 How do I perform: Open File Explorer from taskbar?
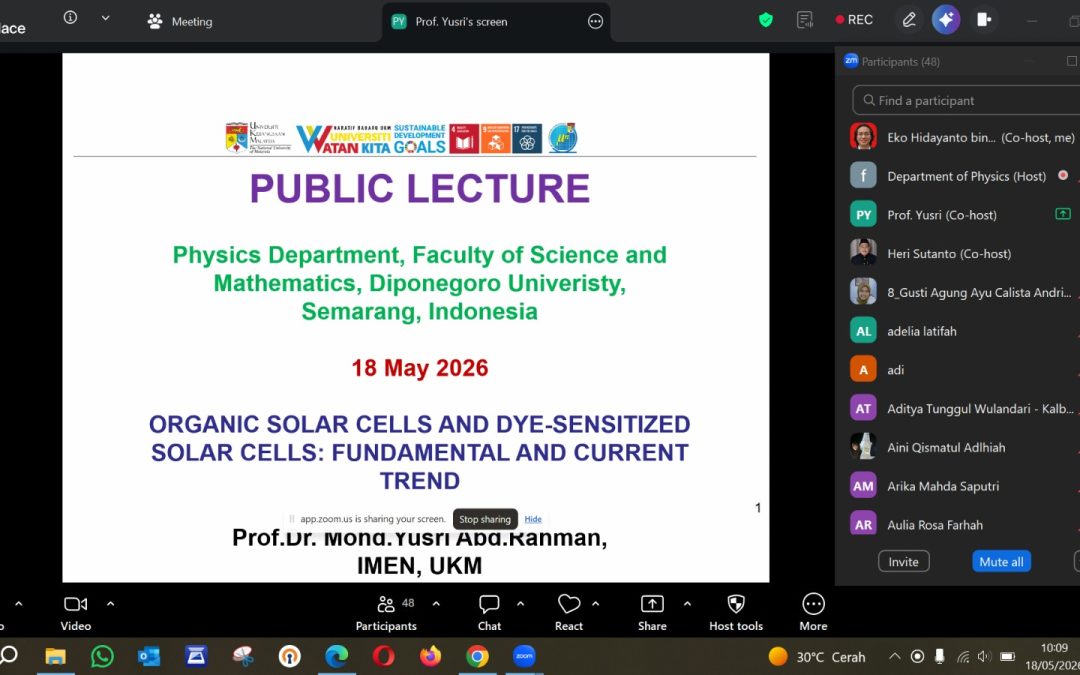(x=55, y=656)
